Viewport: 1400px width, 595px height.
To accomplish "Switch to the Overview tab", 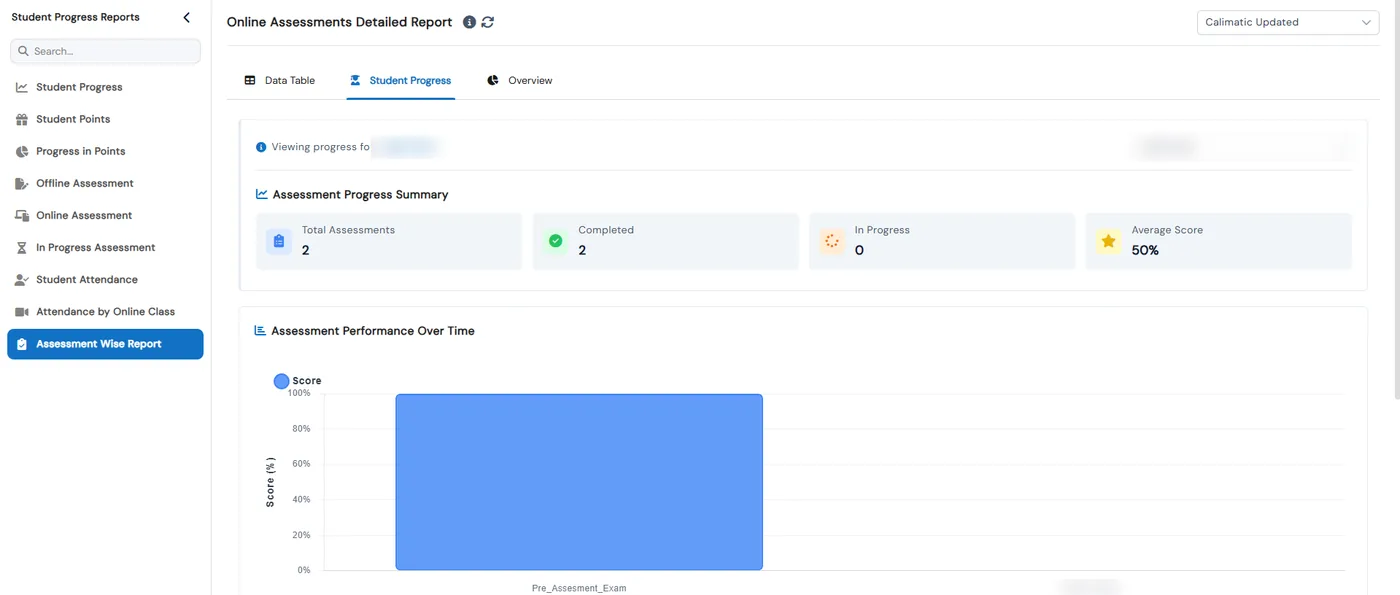I will [x=520, y=80].
